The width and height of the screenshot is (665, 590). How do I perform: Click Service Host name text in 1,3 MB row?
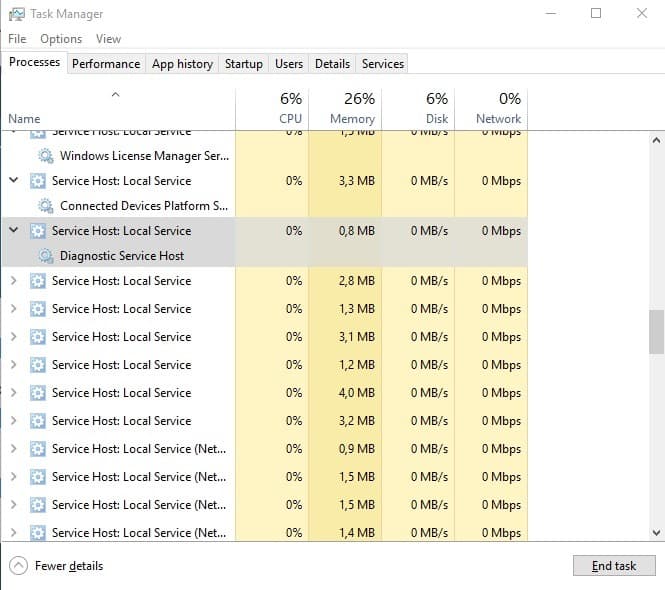121,309
